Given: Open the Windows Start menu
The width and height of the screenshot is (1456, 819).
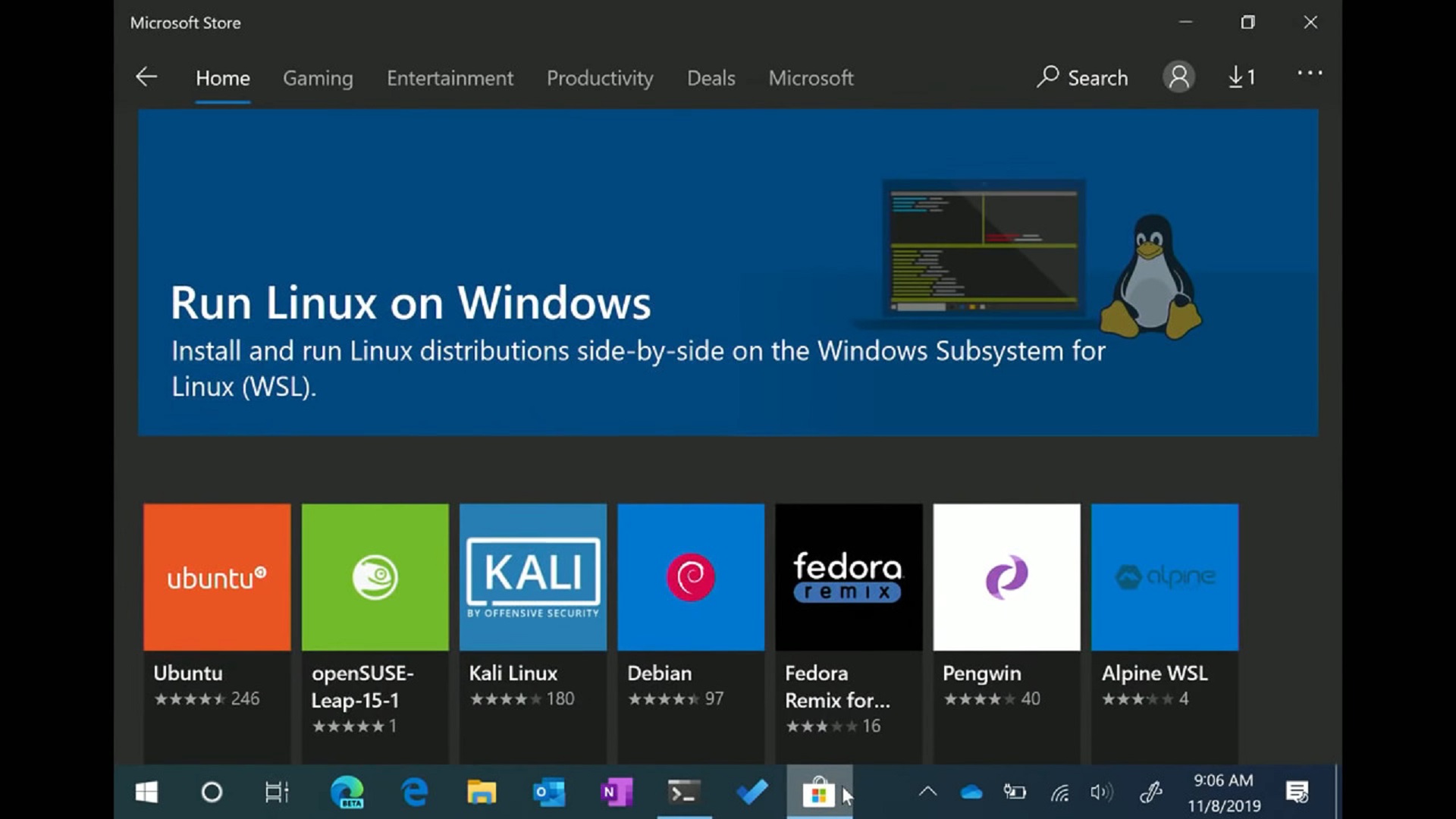Looking at the screenshot, I should pos(146,792).
